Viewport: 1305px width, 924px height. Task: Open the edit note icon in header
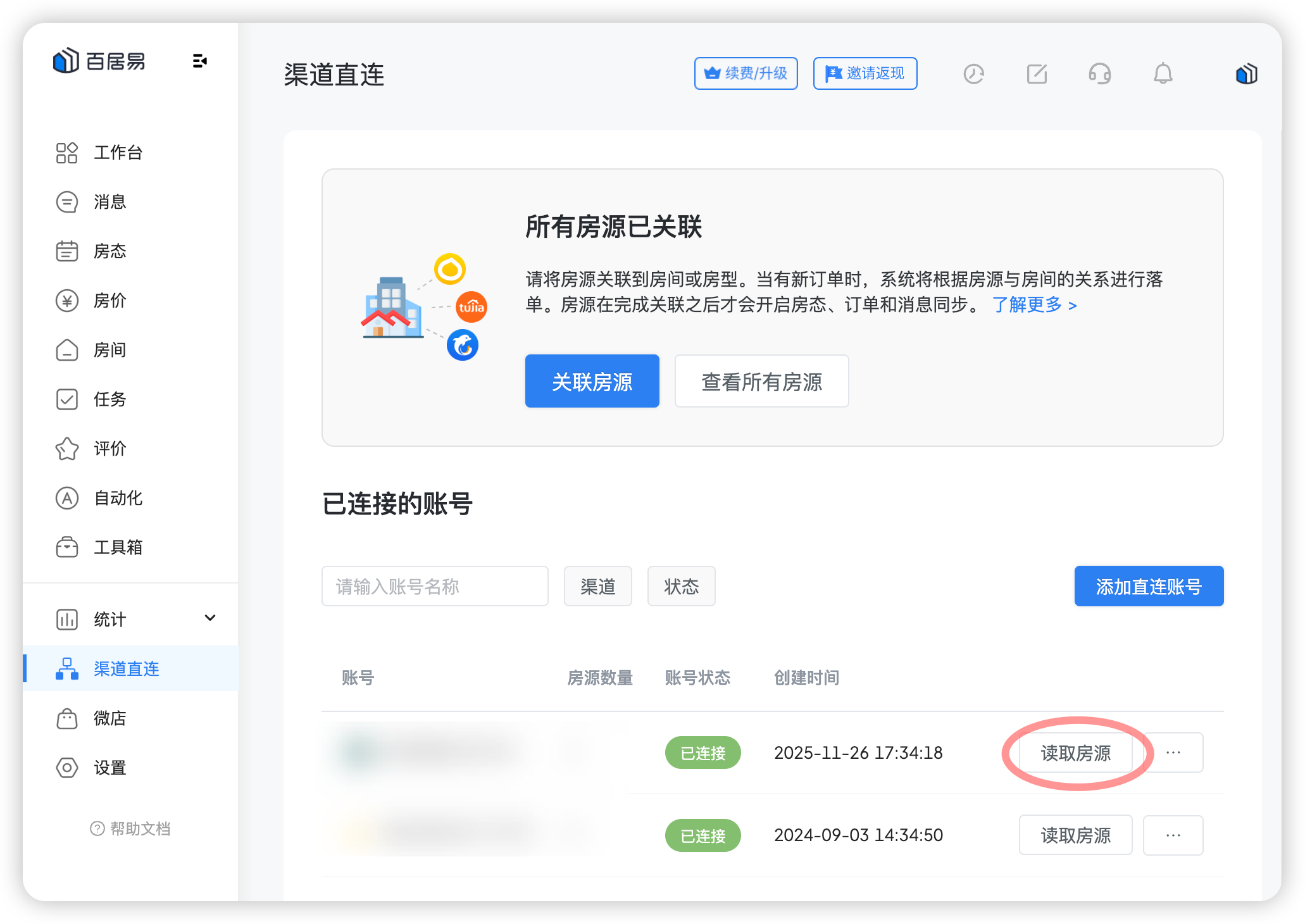[x=1036, y=74]
